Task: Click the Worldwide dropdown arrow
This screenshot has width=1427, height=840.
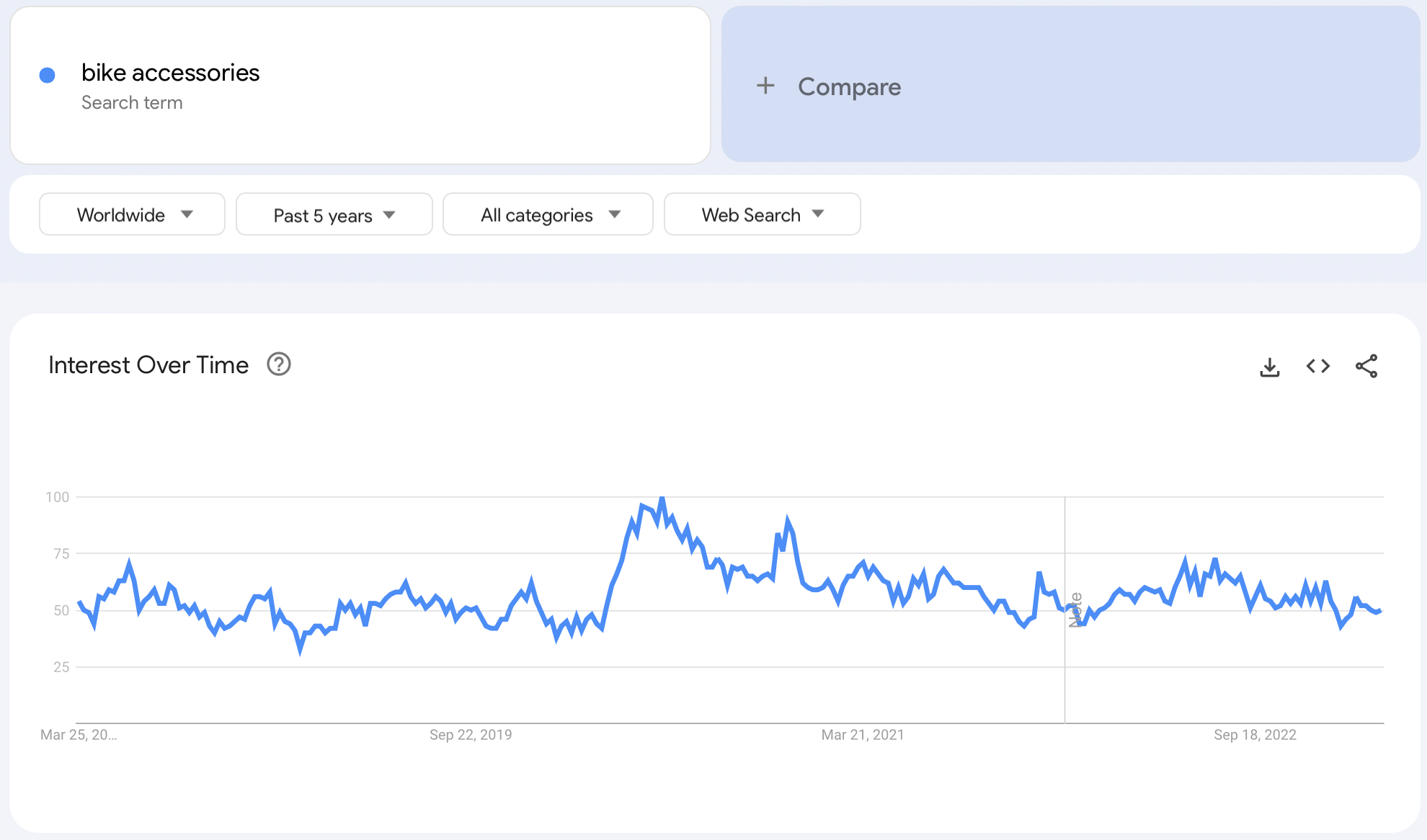Action: pos(187,215)
